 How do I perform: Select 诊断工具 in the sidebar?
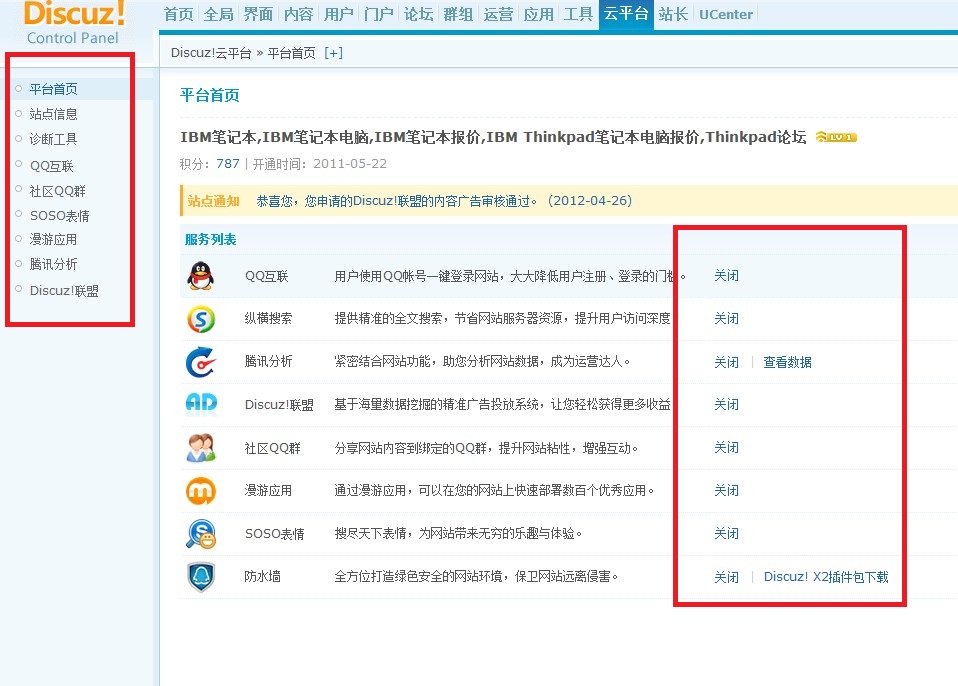(x=54, y=139)
